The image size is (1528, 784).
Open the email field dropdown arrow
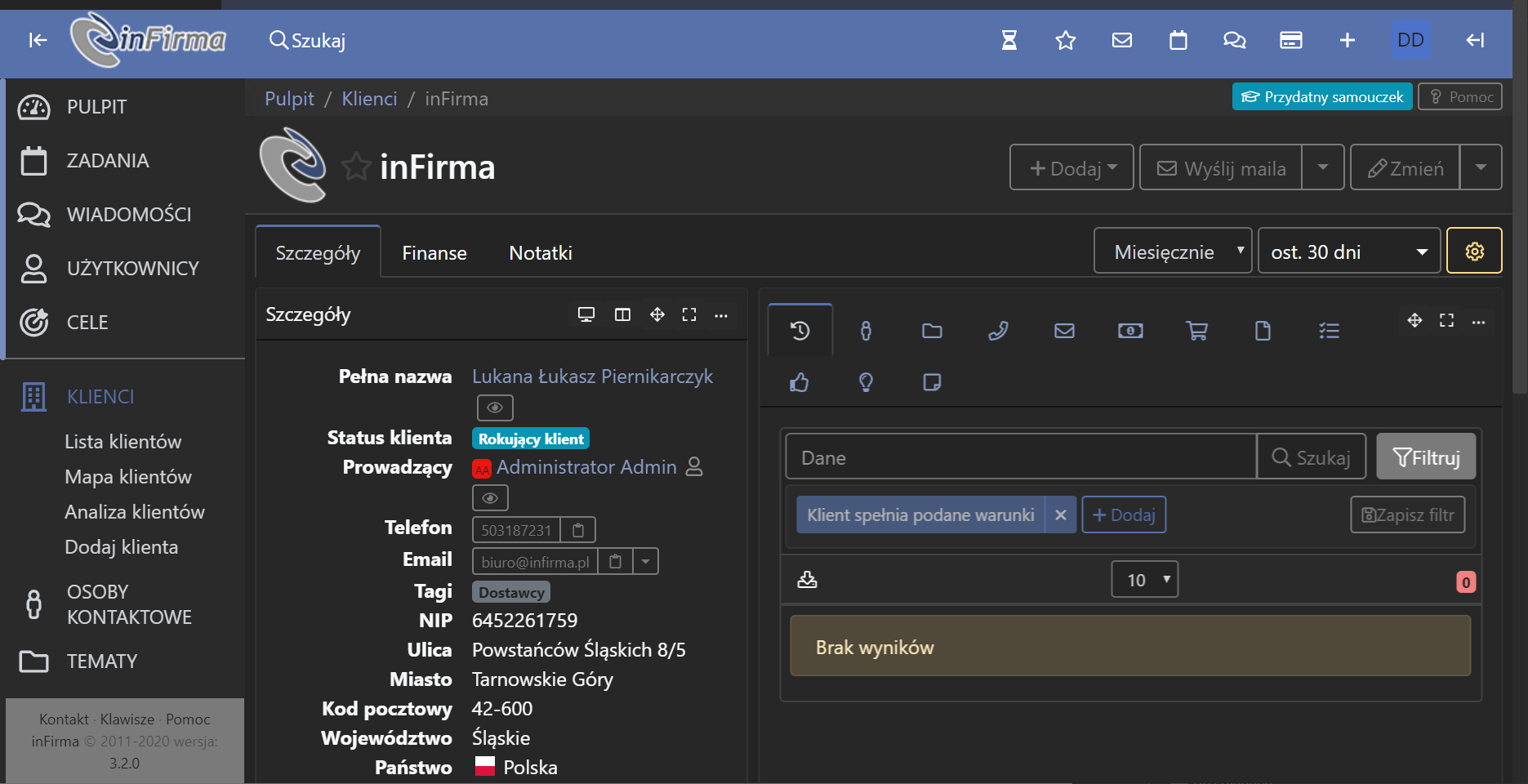pos(645,562)
